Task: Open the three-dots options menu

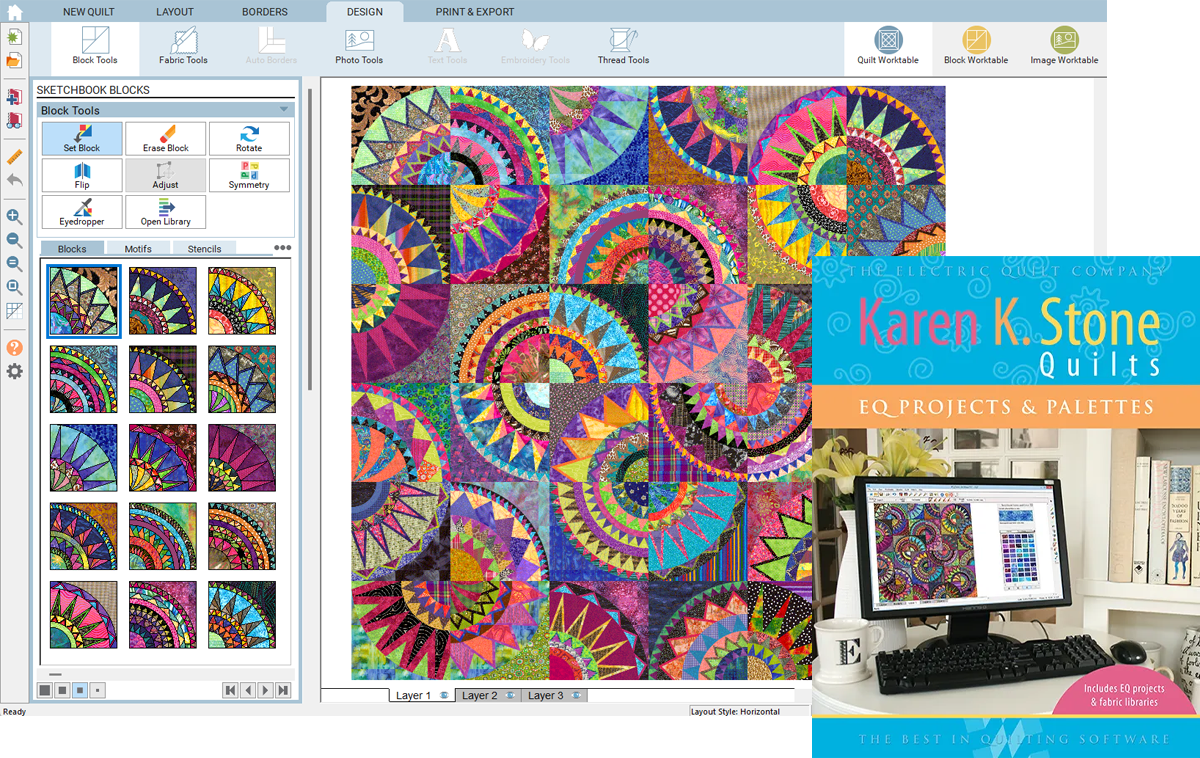Action: (283, 248)
